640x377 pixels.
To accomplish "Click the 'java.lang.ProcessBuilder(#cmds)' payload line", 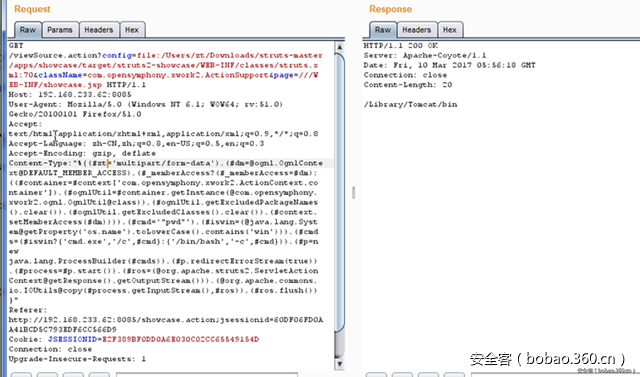I will (x=163, y=261).
